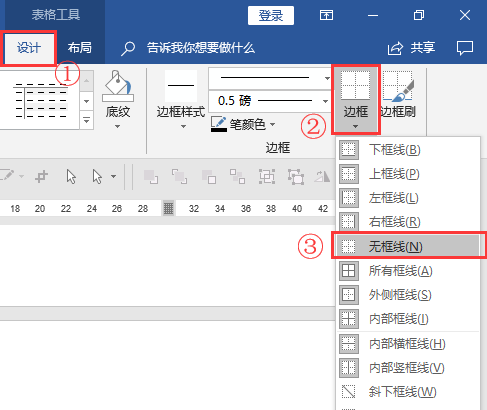Screen dimensions: 487x410
Task: Click the crop-like tool icon in toolbar
Action: [x=42, y=176]
